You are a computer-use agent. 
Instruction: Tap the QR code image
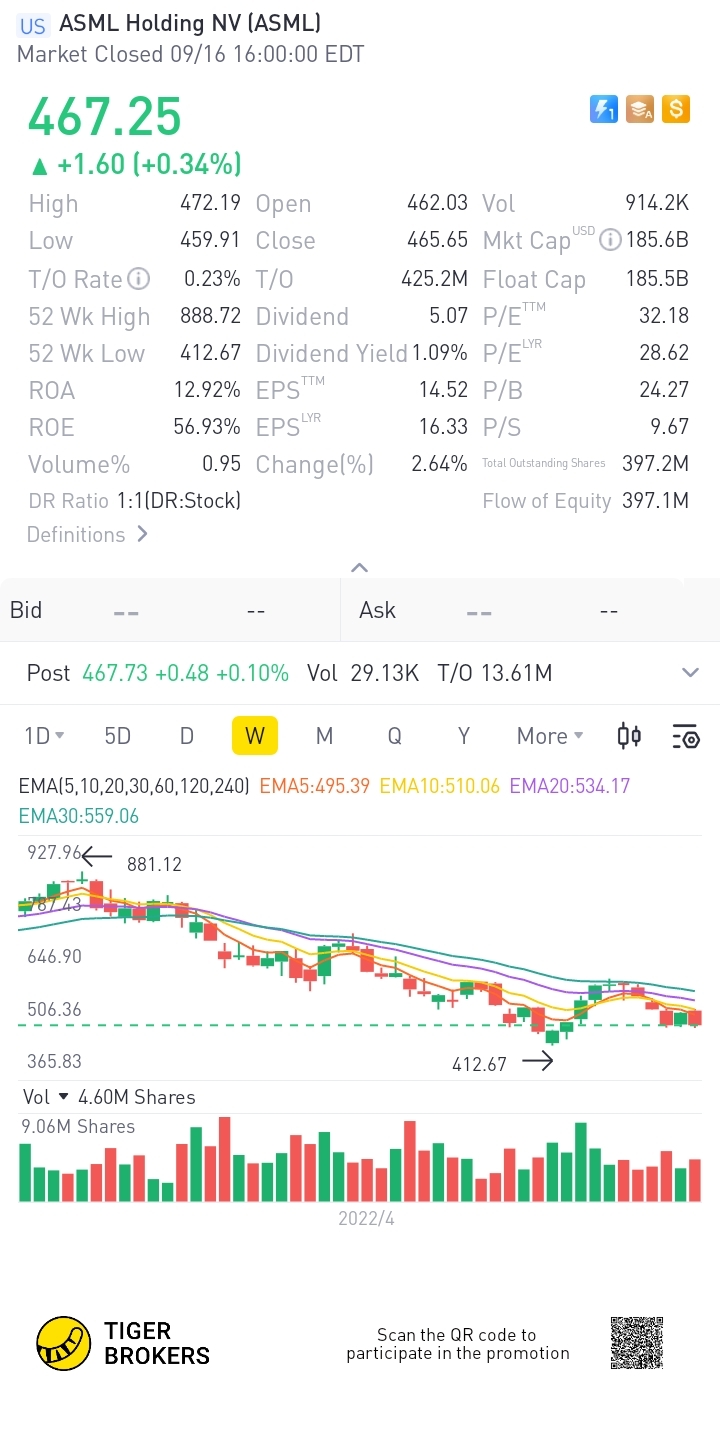(637, 1343)
